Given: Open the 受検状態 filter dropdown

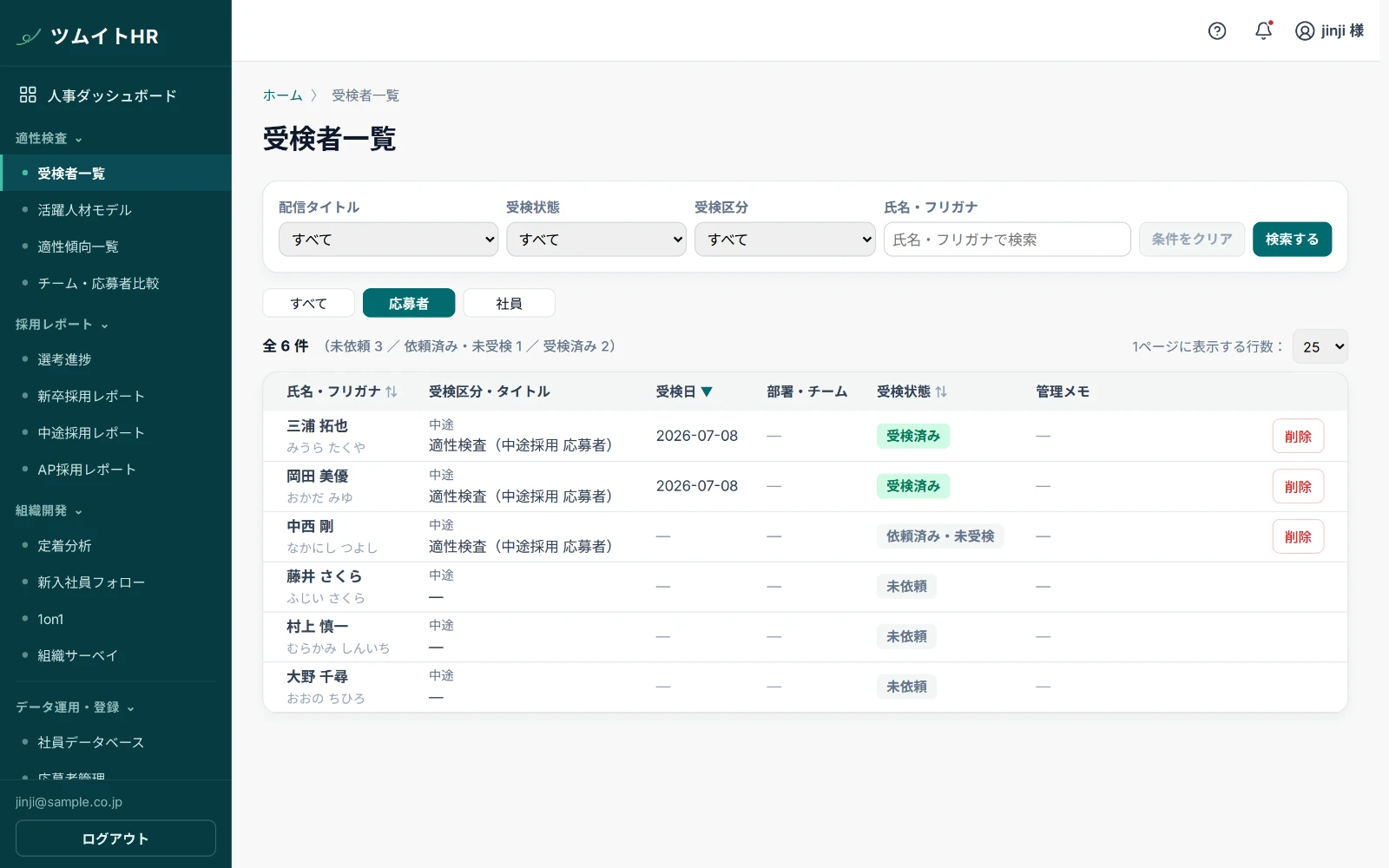Looking at the screenshot, I should click(596, 240).
